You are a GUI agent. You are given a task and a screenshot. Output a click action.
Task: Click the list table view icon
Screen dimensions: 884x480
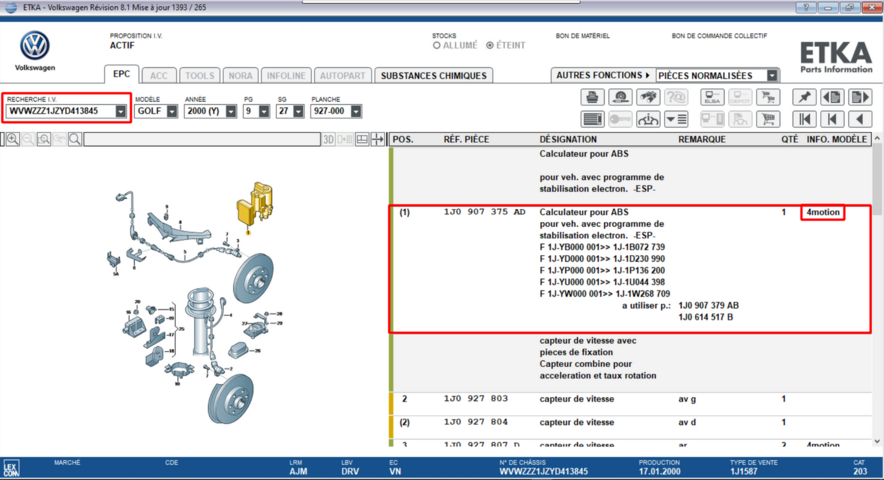click(x=592, y=119)
